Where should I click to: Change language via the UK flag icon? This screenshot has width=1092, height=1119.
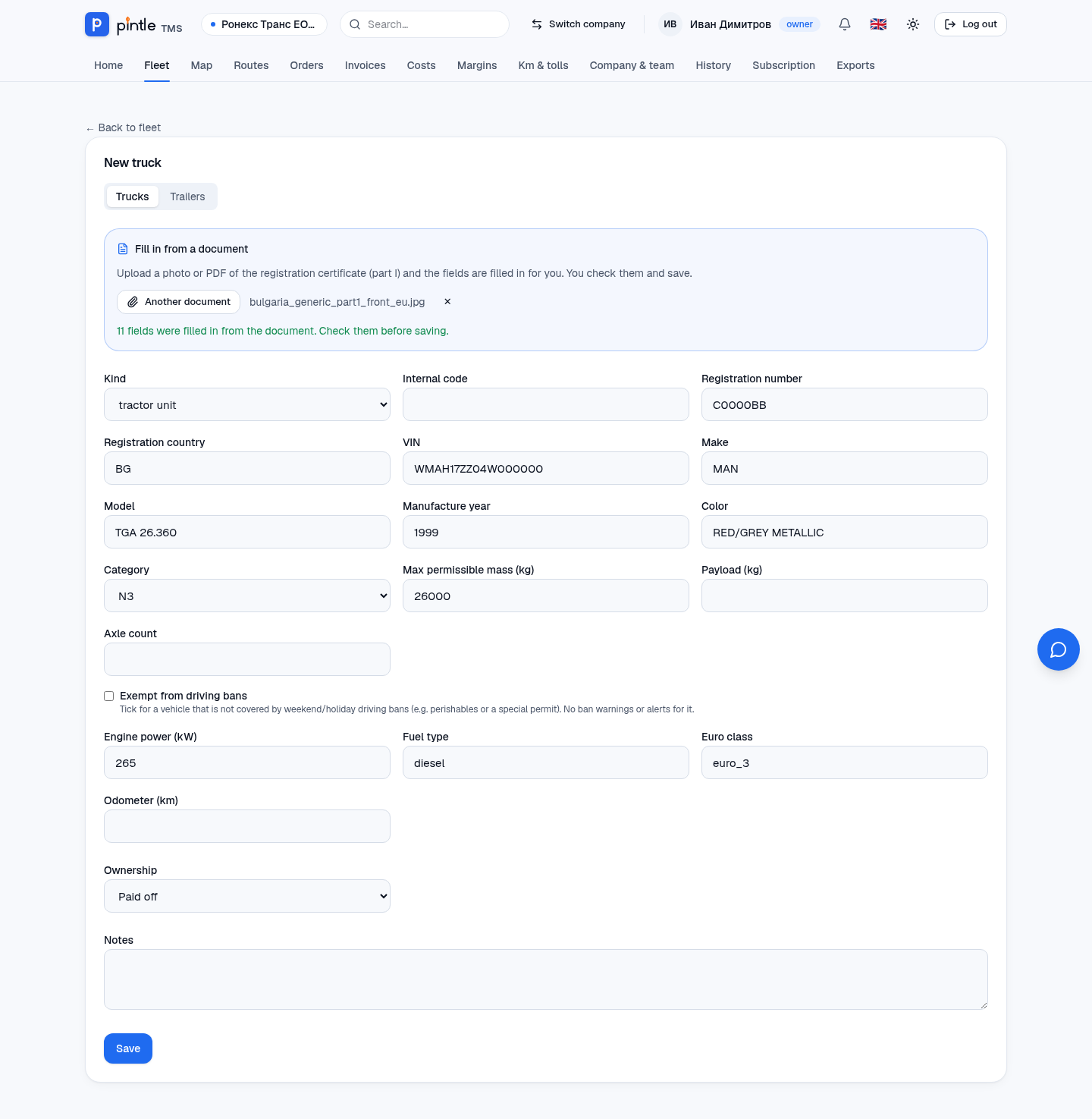pos(878,24)
